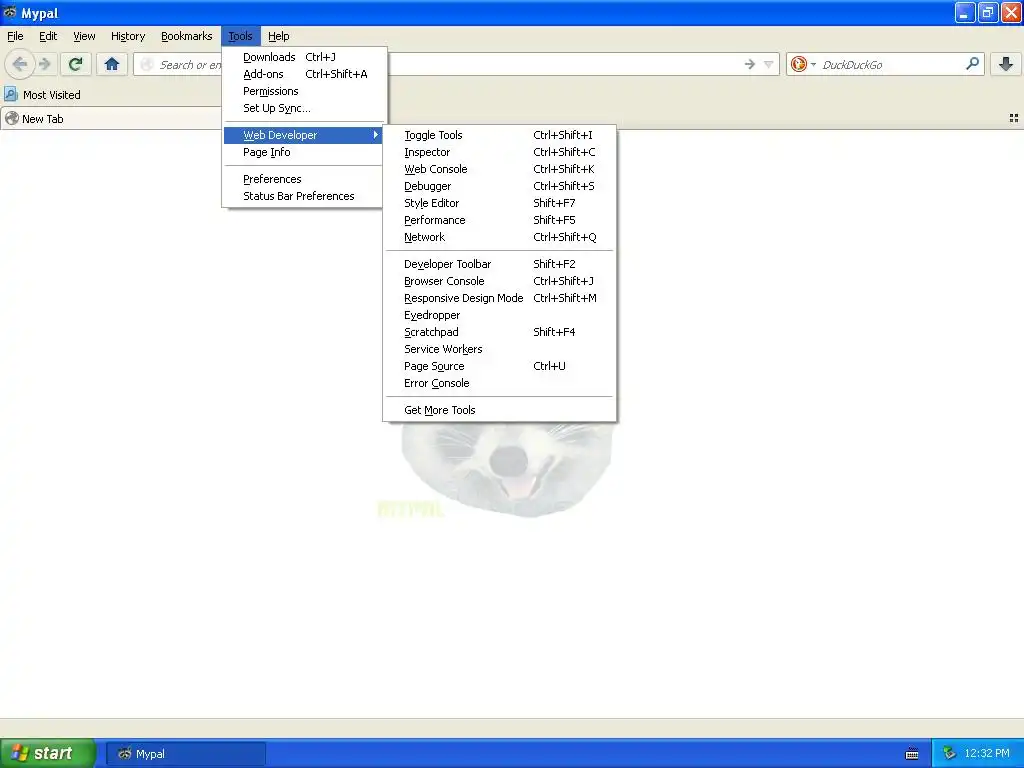
Task: Open the Help menu
Action: [x=278, y=36]
